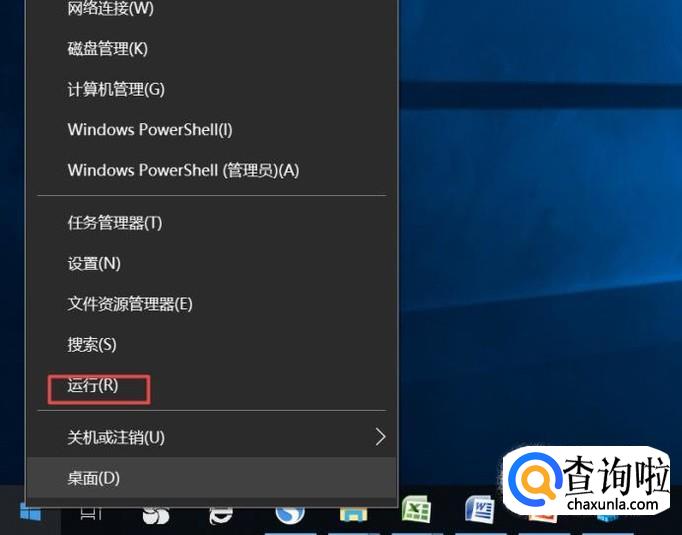This screenshot has width=682, height=535.
Task: Select 设置(N) in the menu
Action: [94, 263]
